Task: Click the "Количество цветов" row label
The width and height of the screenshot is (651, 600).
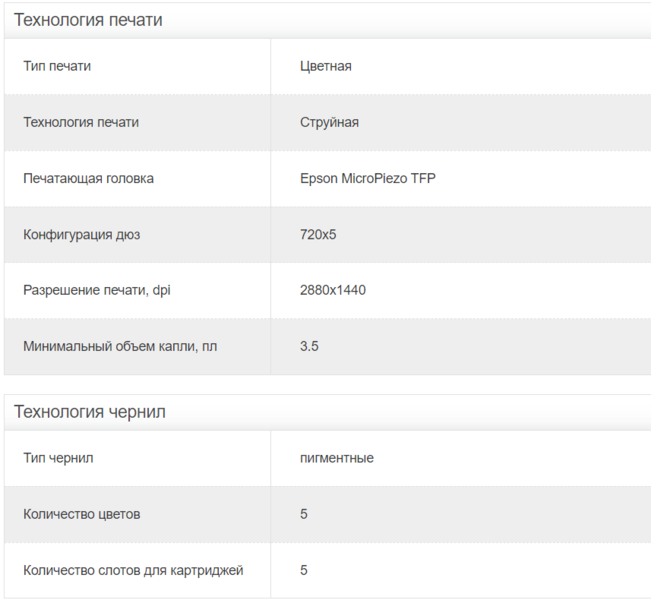Action: (x=81, y=514)
